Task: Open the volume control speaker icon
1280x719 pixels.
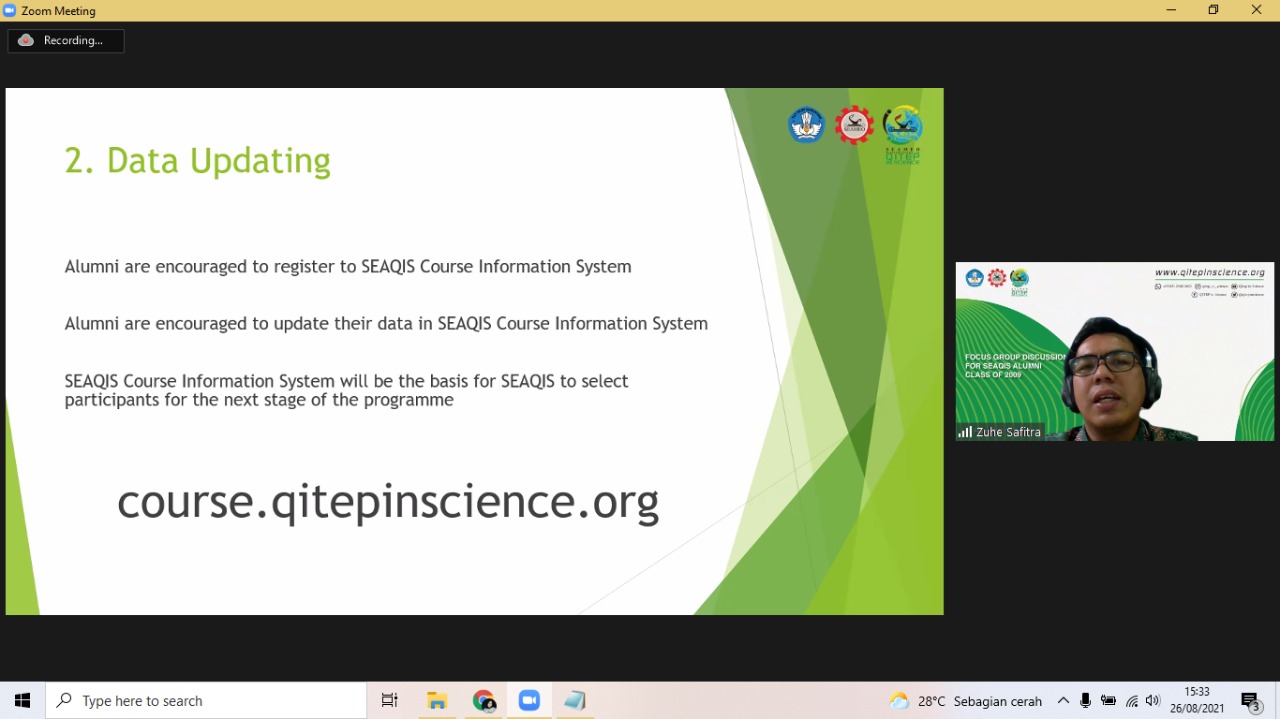Action: coord(1153,701)
